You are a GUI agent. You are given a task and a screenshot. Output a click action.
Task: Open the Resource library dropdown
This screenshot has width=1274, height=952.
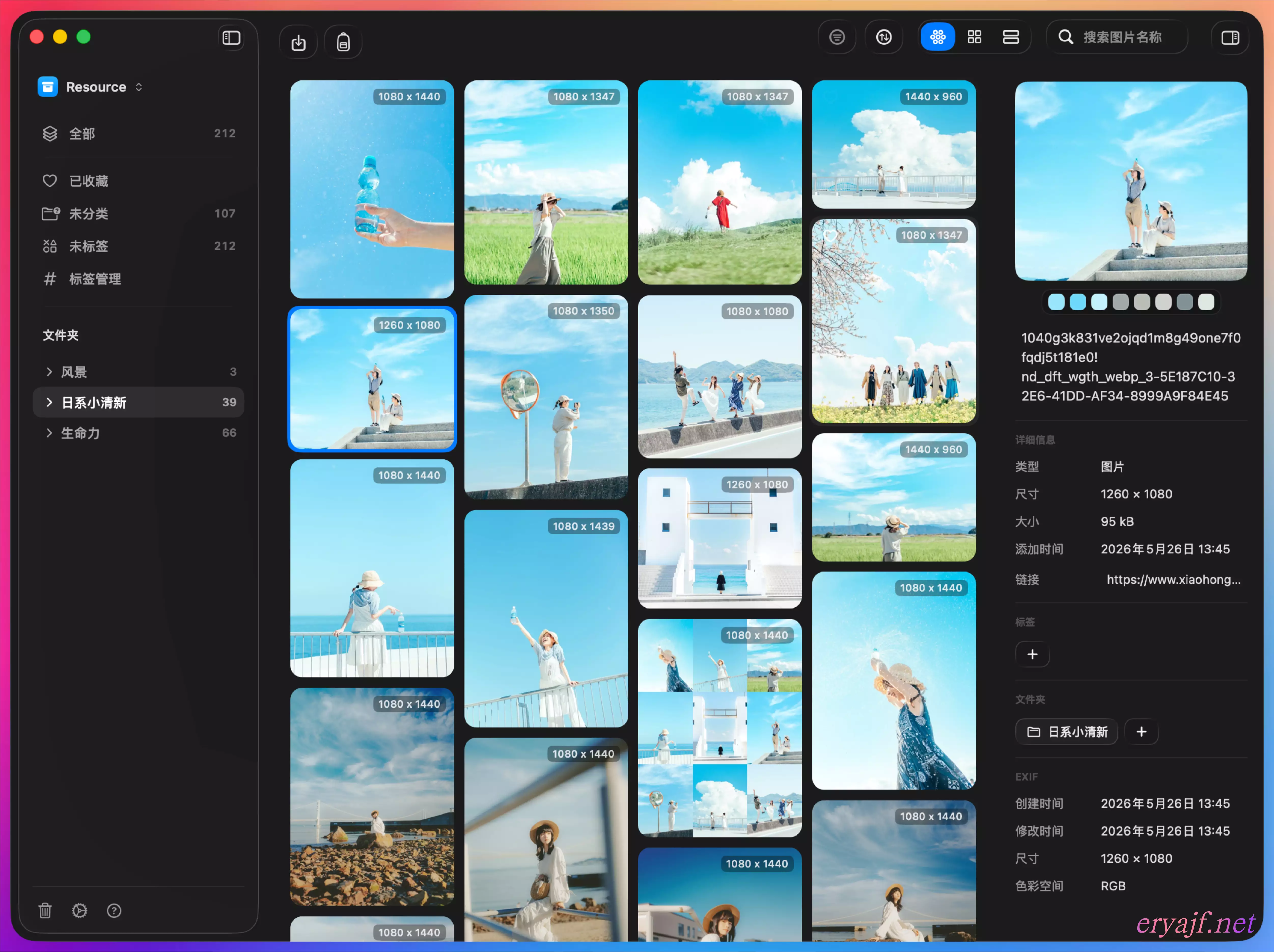90,87
